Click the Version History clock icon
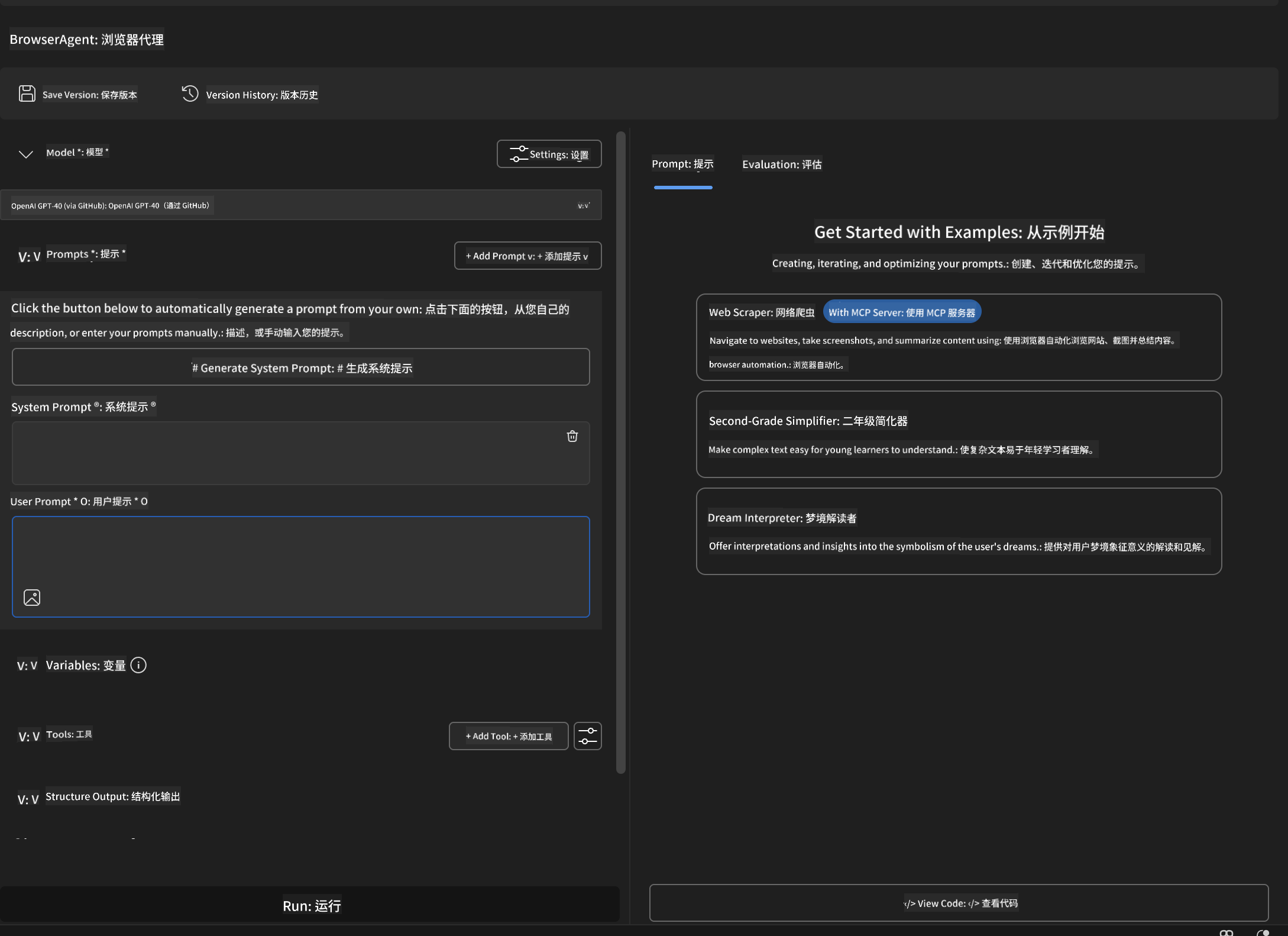Viewport: 1288px width, 936px height. pos(190,93)
